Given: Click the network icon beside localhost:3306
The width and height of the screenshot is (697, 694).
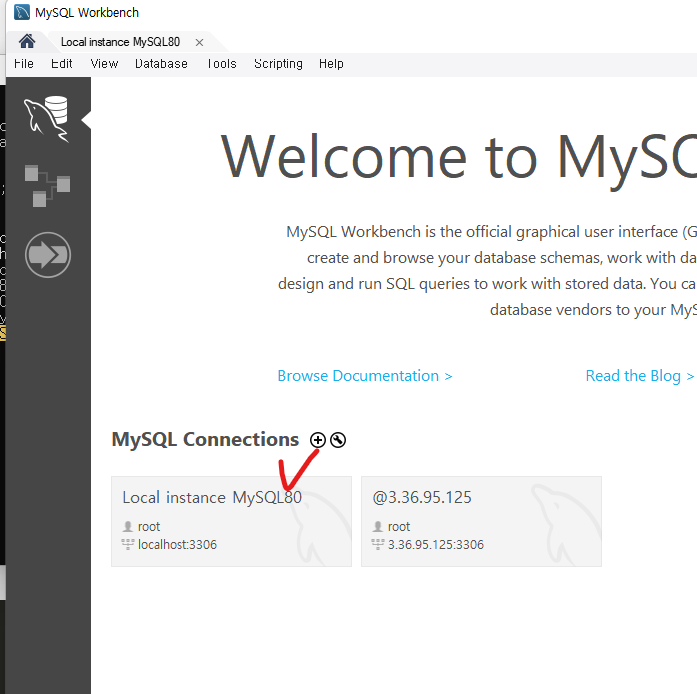Looking at the screenshot, I should pyautogui.click(x=128, y=544).
